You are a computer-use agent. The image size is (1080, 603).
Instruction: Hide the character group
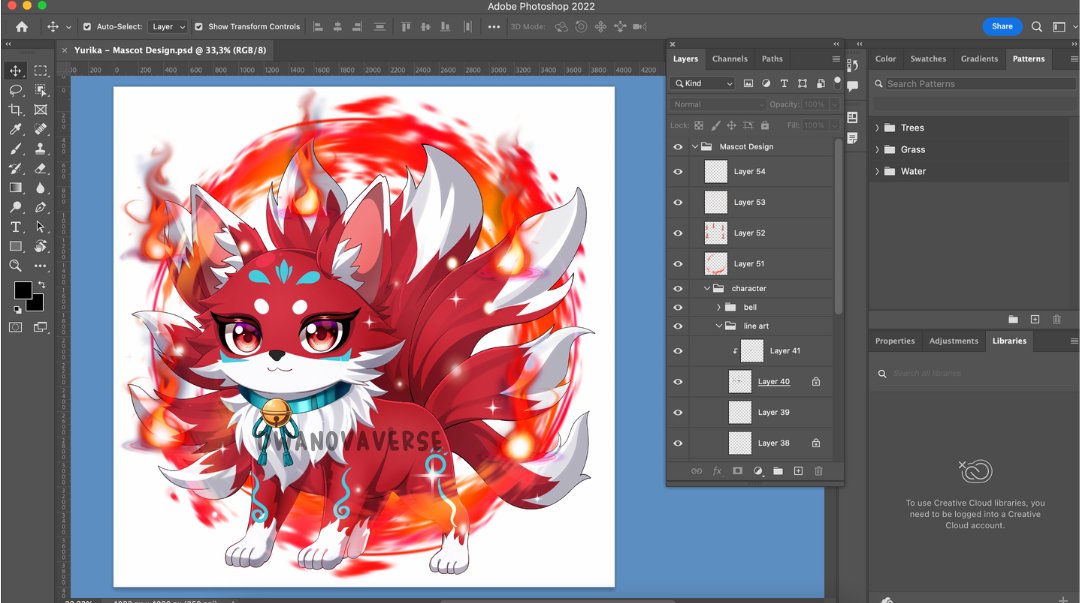tap(678, 289)
